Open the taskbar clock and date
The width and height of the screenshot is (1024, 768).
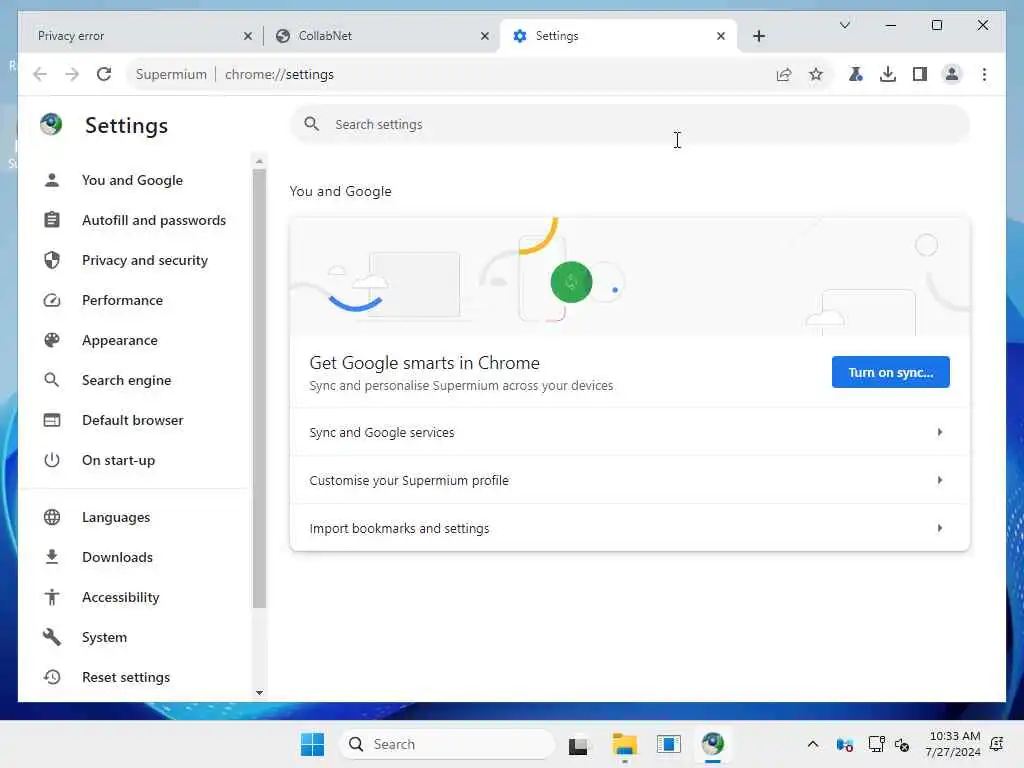coord(952,744)
